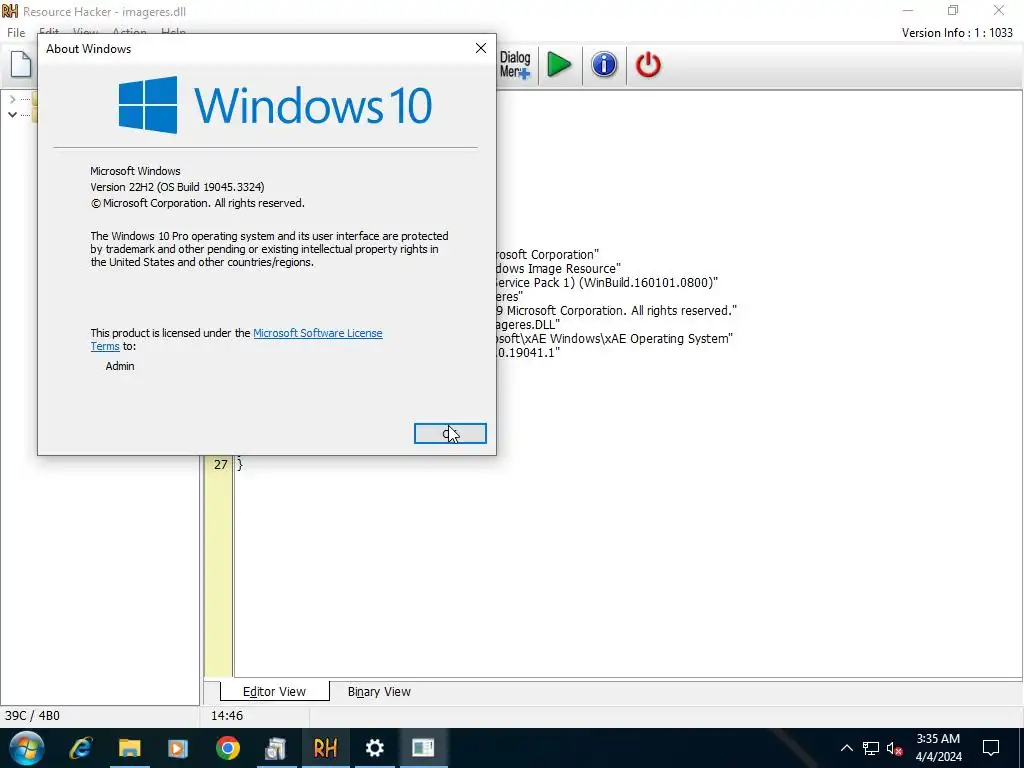Click the status bar value 39C / 4B0

point(32,716)
